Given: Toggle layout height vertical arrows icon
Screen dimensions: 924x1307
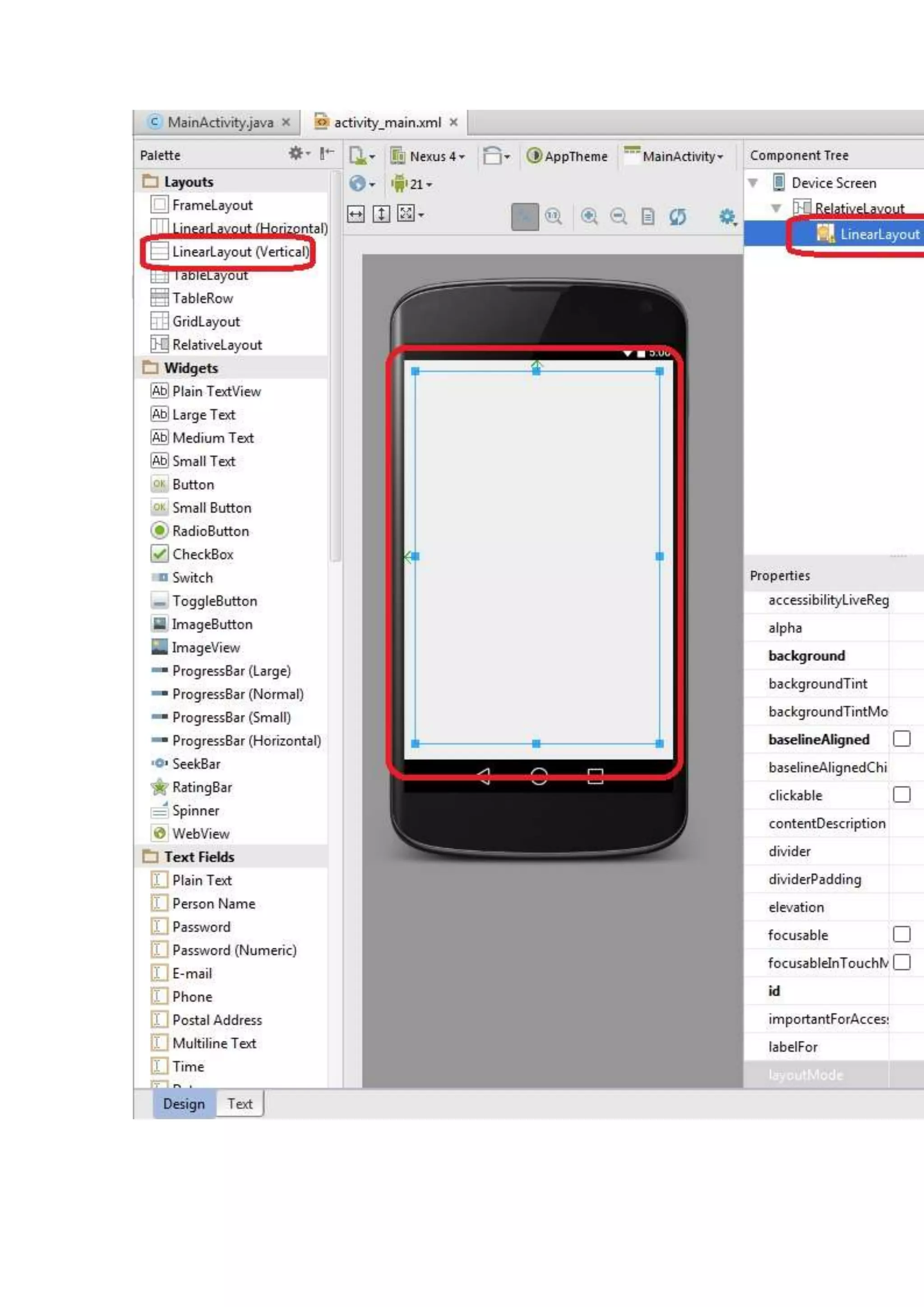Looking at the screenshot, I should pyautogui.click(x=381, y=215).
